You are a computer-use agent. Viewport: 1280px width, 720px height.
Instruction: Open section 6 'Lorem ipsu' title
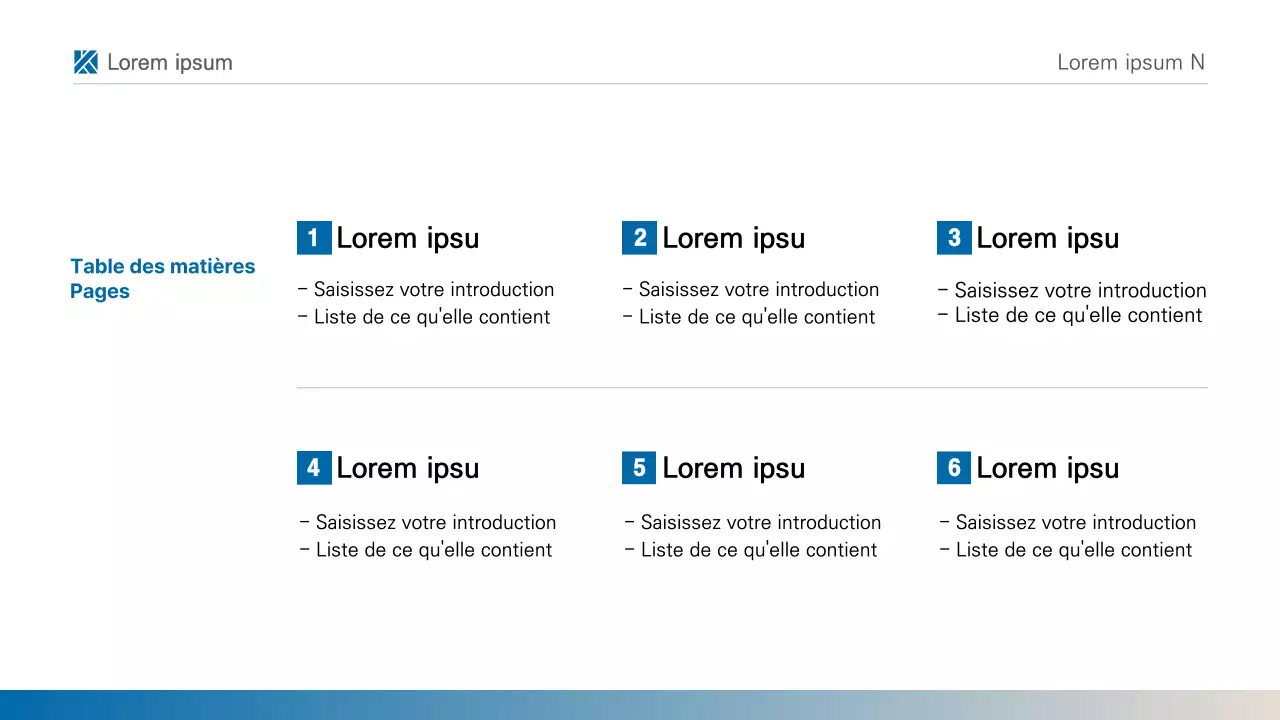(1048, 468)
